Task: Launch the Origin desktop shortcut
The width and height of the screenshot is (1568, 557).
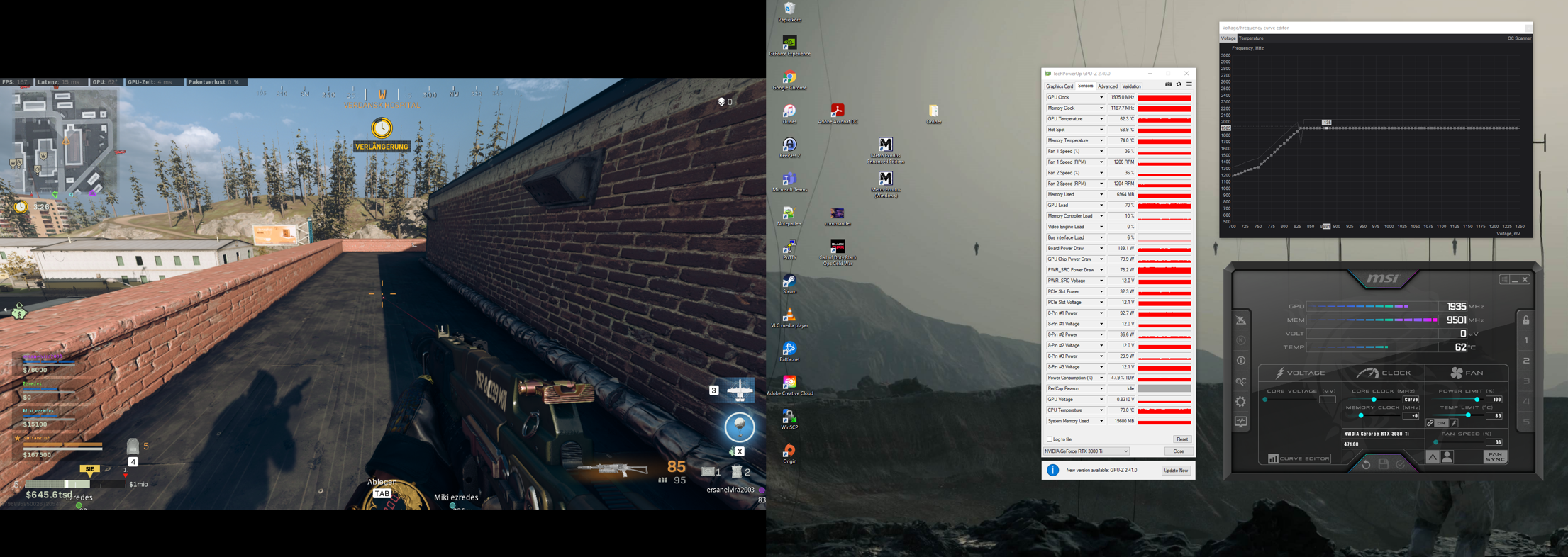Action: [789, 454]
